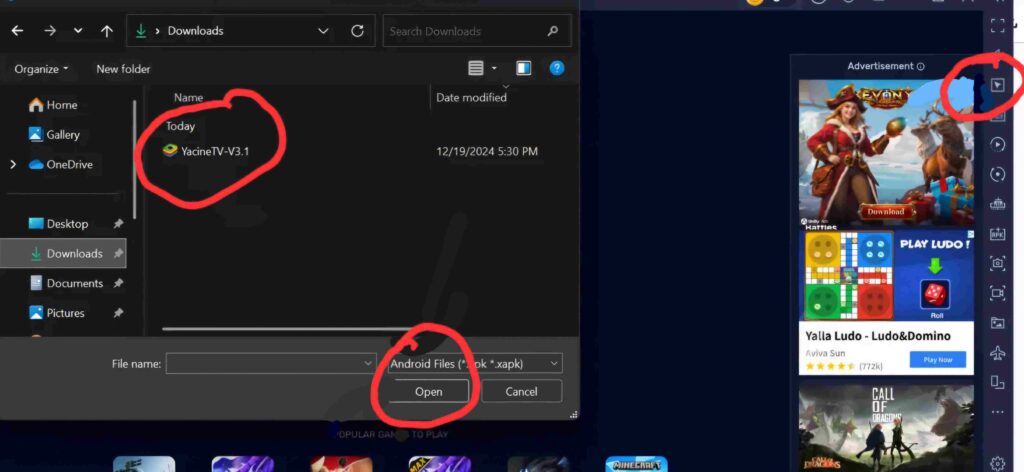
Task: Refresh the Downloads folder listing
Action: pos(357,31)
